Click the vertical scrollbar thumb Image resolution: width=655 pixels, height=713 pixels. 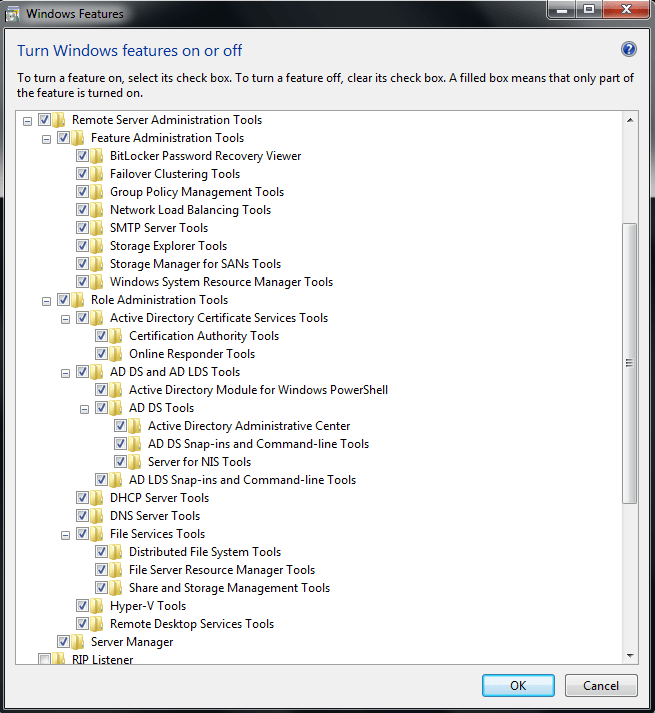(630, 363)
